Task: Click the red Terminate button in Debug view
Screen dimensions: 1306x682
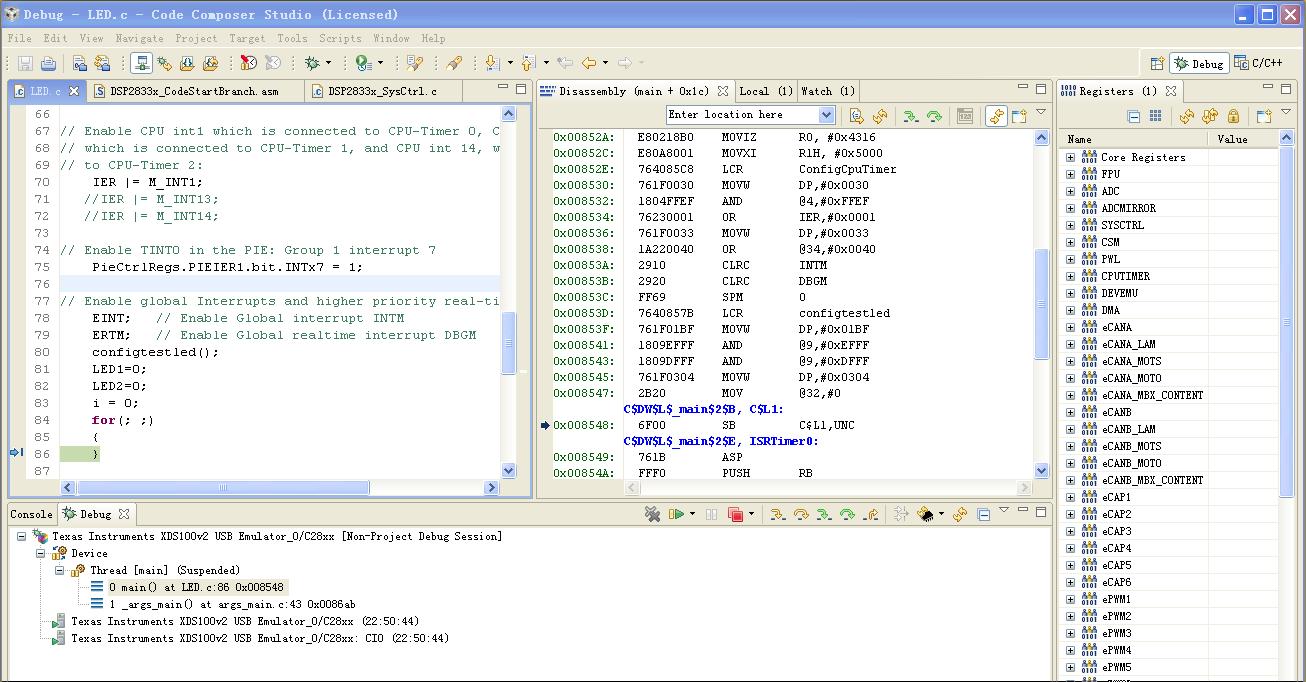Action: pyautogui.click(x=736, y=514)
